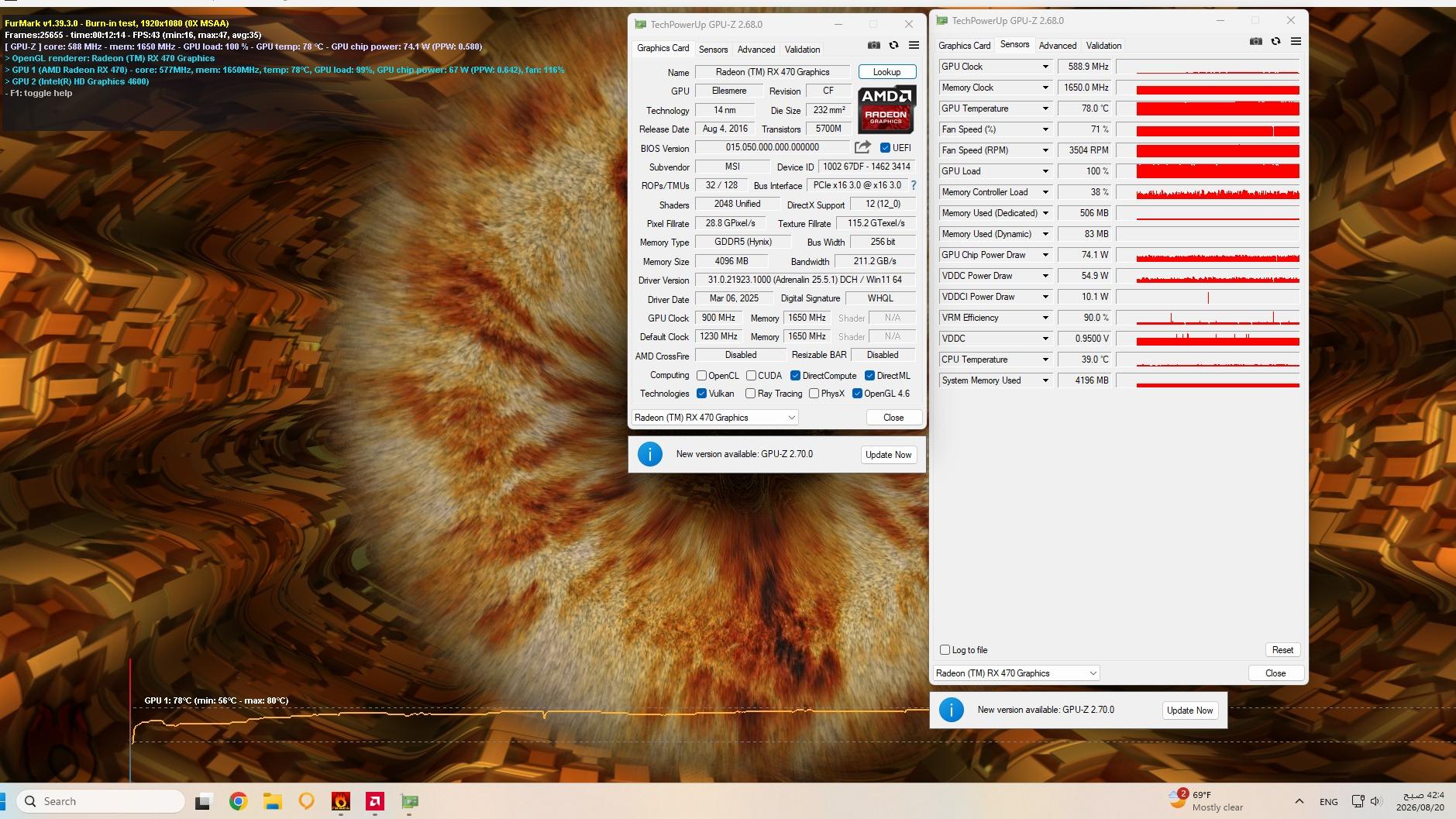Switch to Validation tab in left GPU-Z window
The image size is (1456, 819).
[802, 50]
